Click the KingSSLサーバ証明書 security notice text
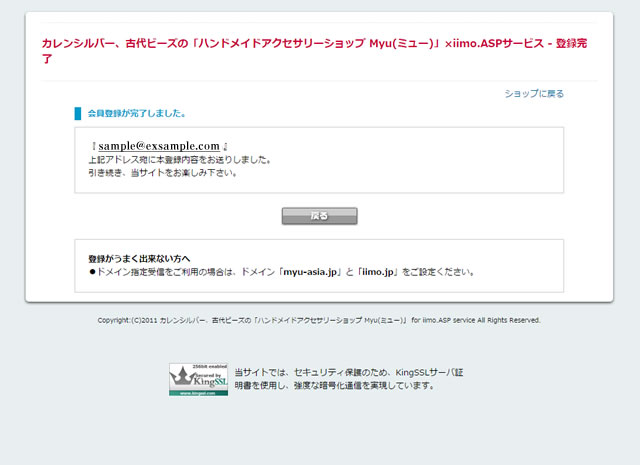 [349, 379]
